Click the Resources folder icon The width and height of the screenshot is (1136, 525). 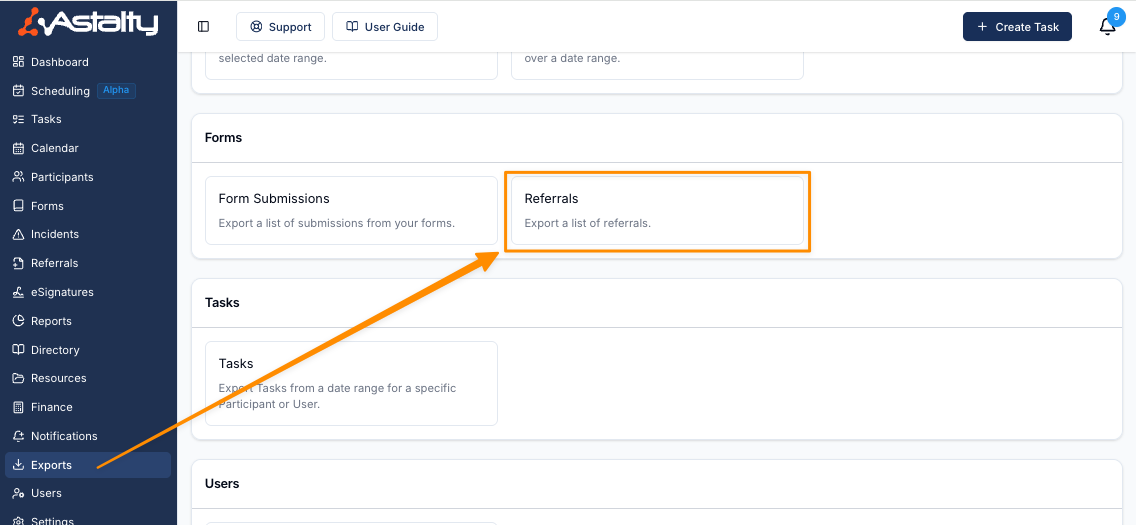[x=18, y=378]
